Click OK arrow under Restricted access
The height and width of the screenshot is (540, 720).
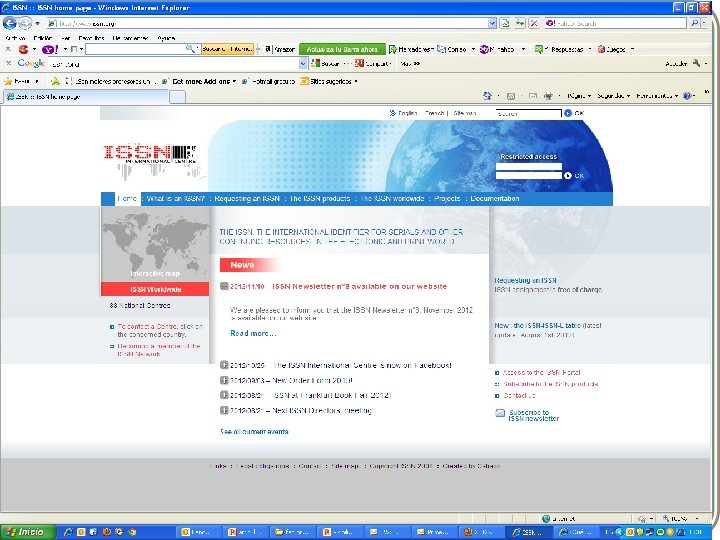(x=568, y=175)
